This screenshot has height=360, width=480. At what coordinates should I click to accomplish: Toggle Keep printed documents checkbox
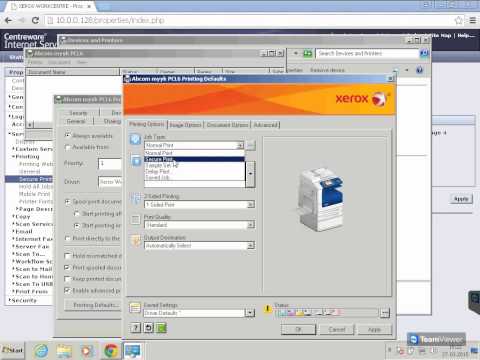(67, 279)
